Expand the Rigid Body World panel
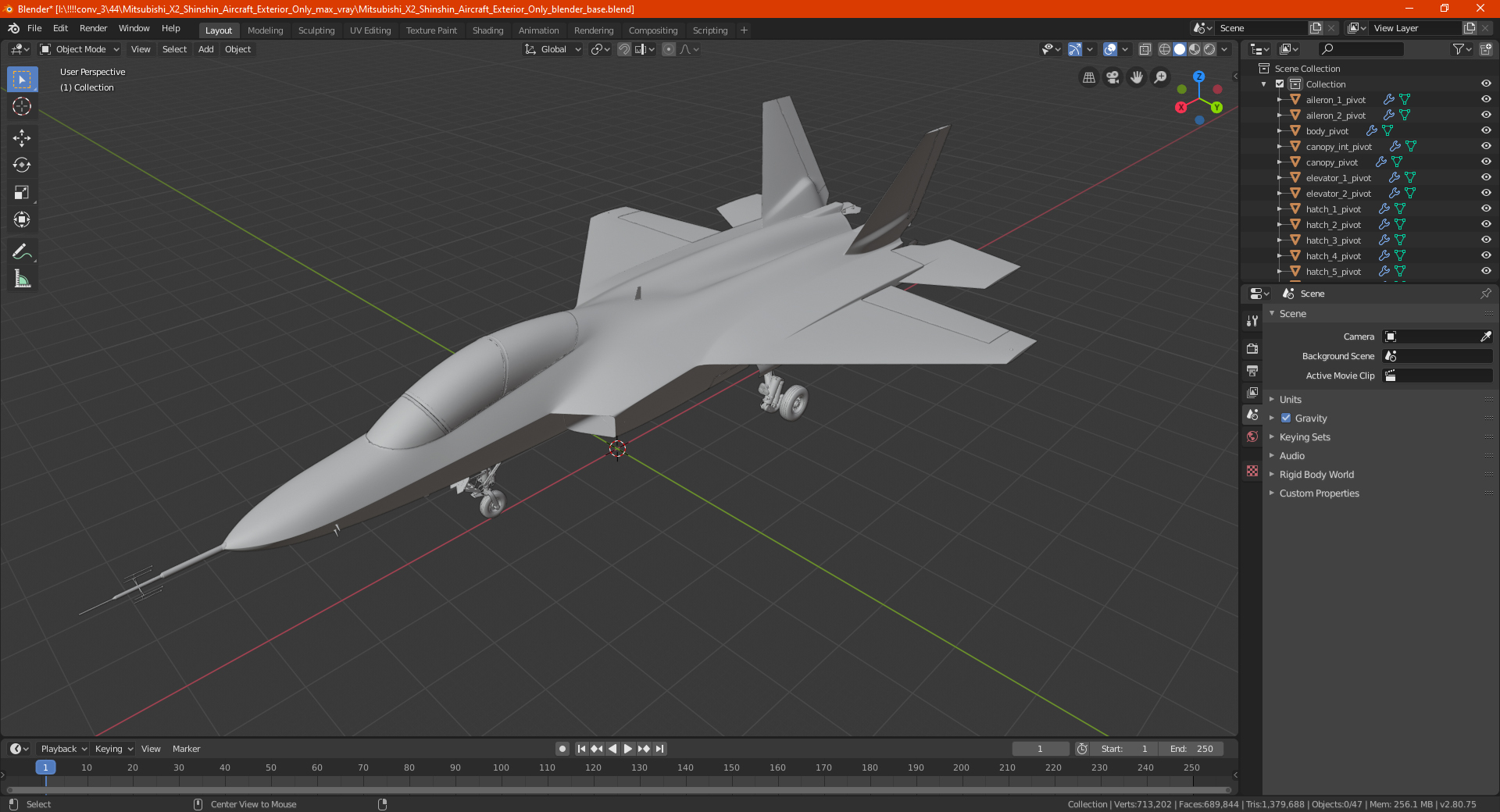The height and width of the screenshot is (812, 1500). [x=1316, y=474]
